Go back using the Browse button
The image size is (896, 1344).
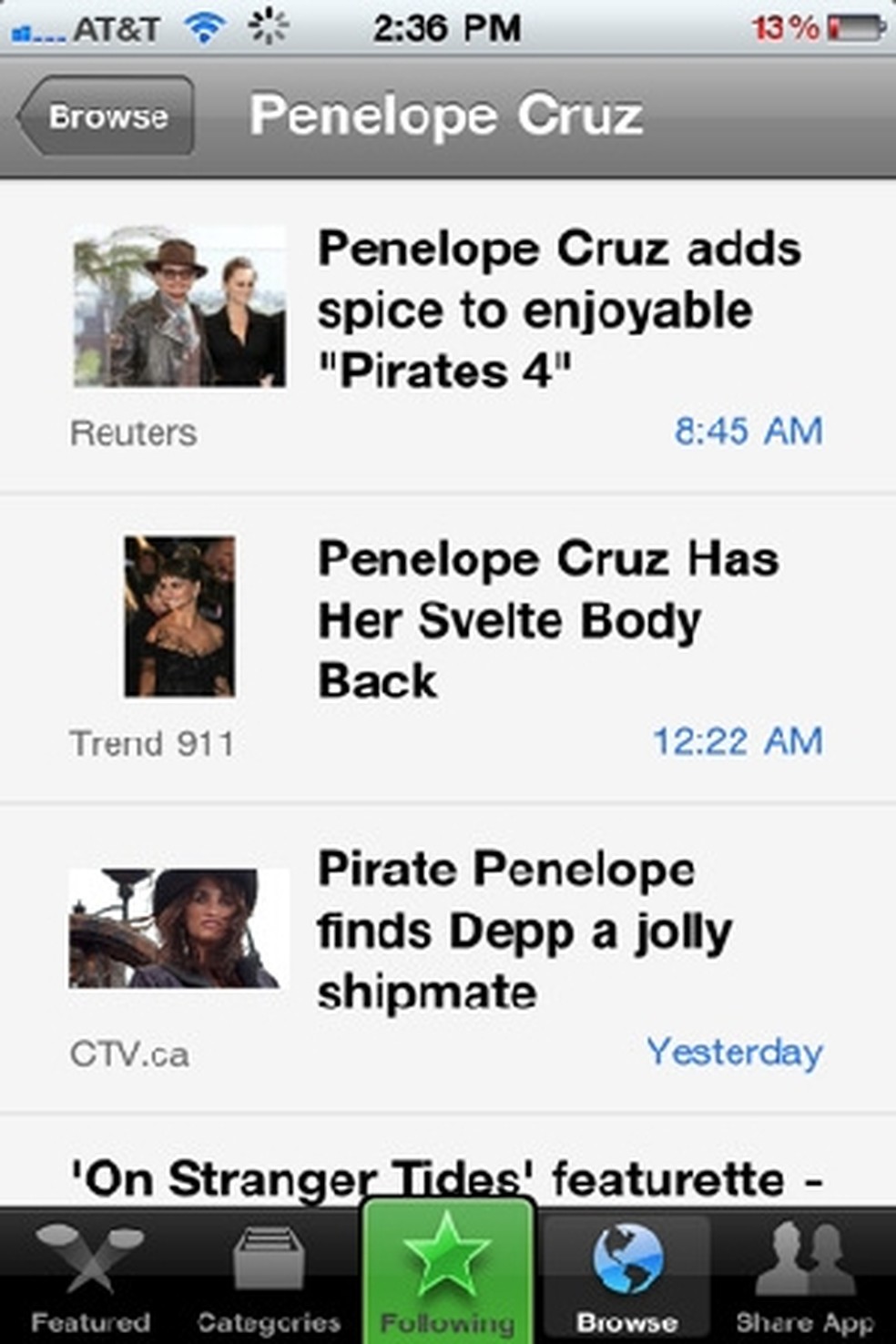click(107, 117)
